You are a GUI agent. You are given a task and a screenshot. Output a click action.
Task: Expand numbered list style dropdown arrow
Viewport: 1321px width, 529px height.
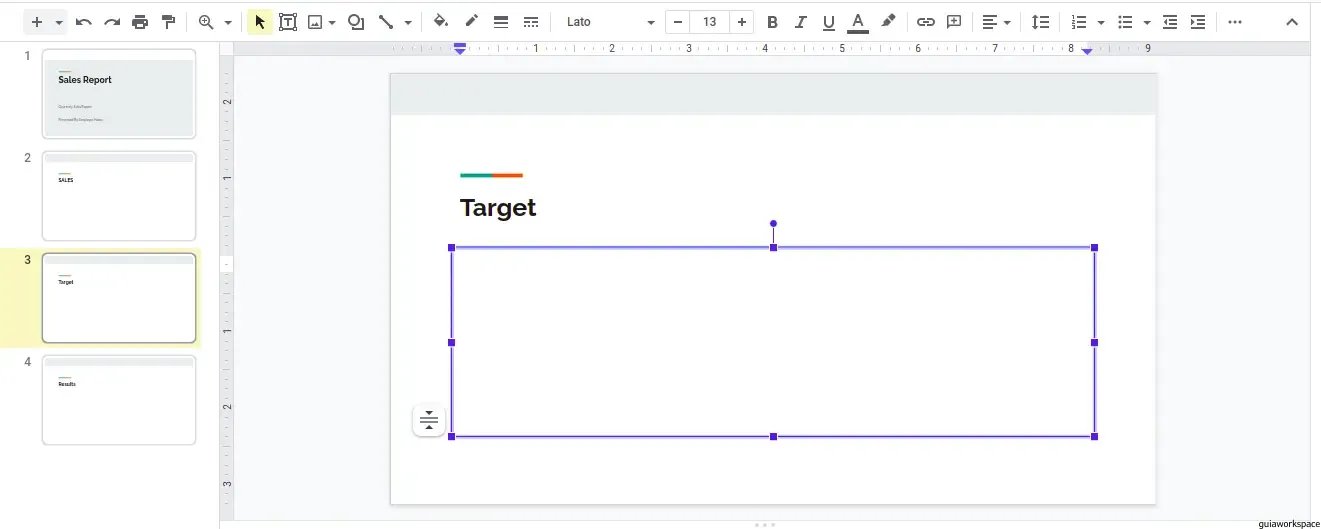[1101, 22]
